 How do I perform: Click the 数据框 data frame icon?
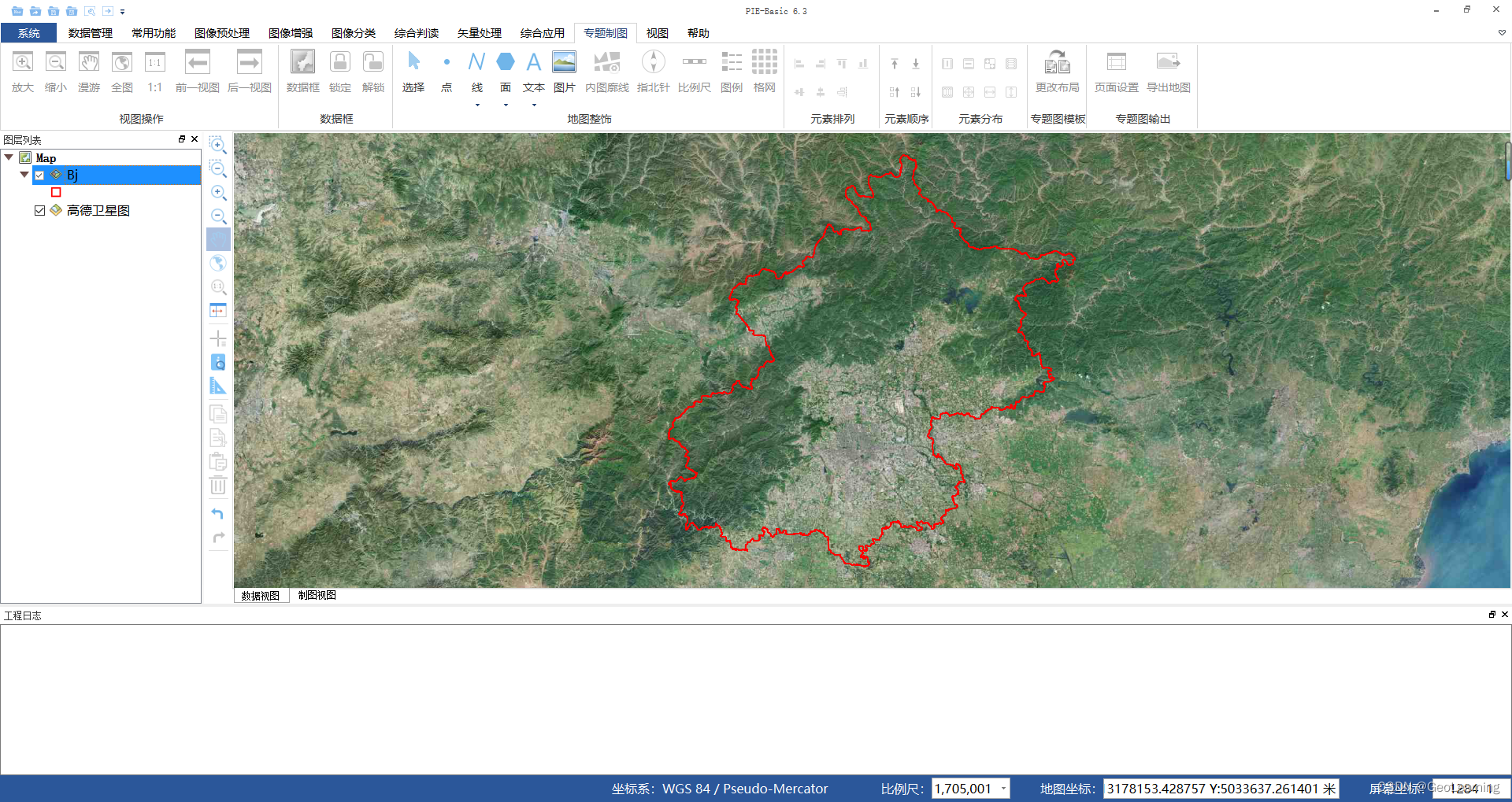pyautogui.click(x=303, y=72)
